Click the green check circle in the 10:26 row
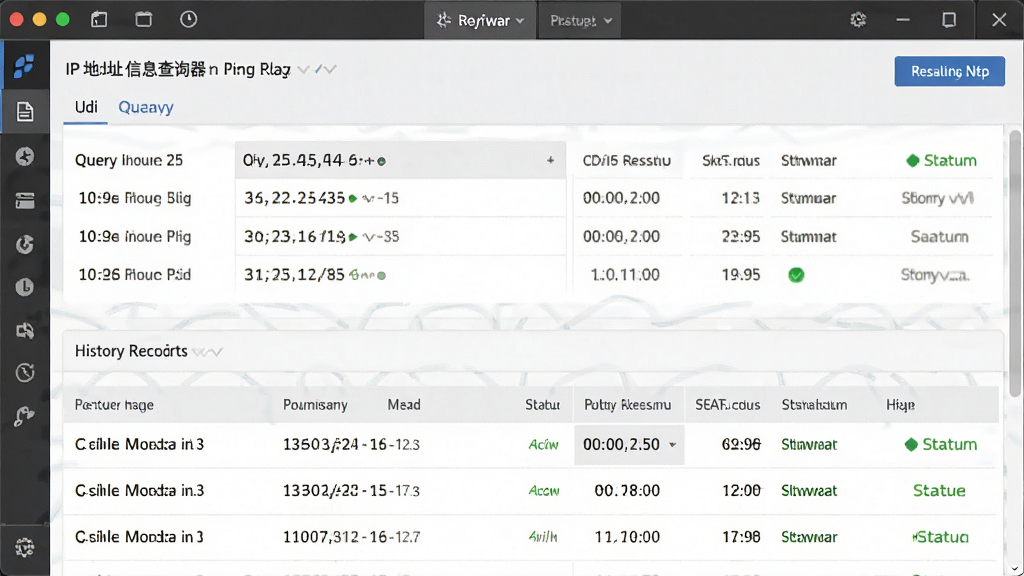Viewport: 1024px width, 576px height. click(x=796, y=275)
